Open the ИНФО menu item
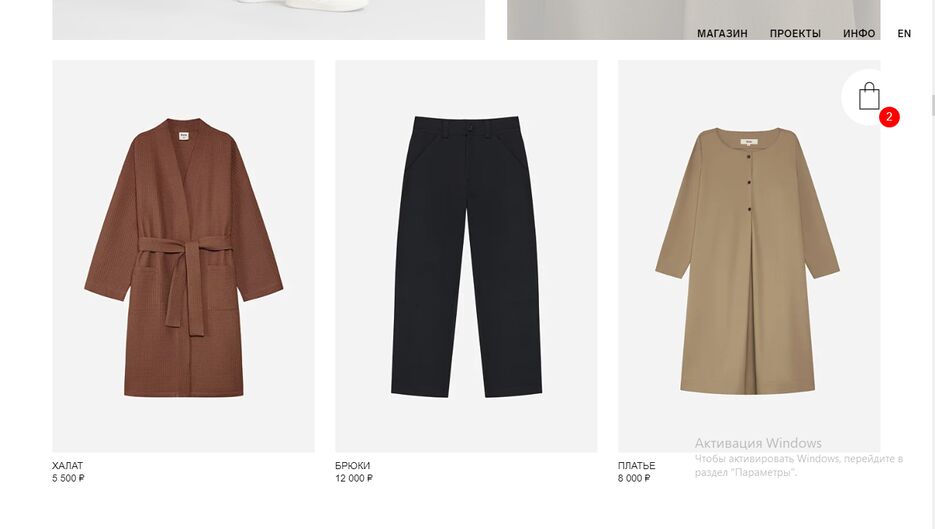This screenshot has width=935, height=529. pos(859,34)
